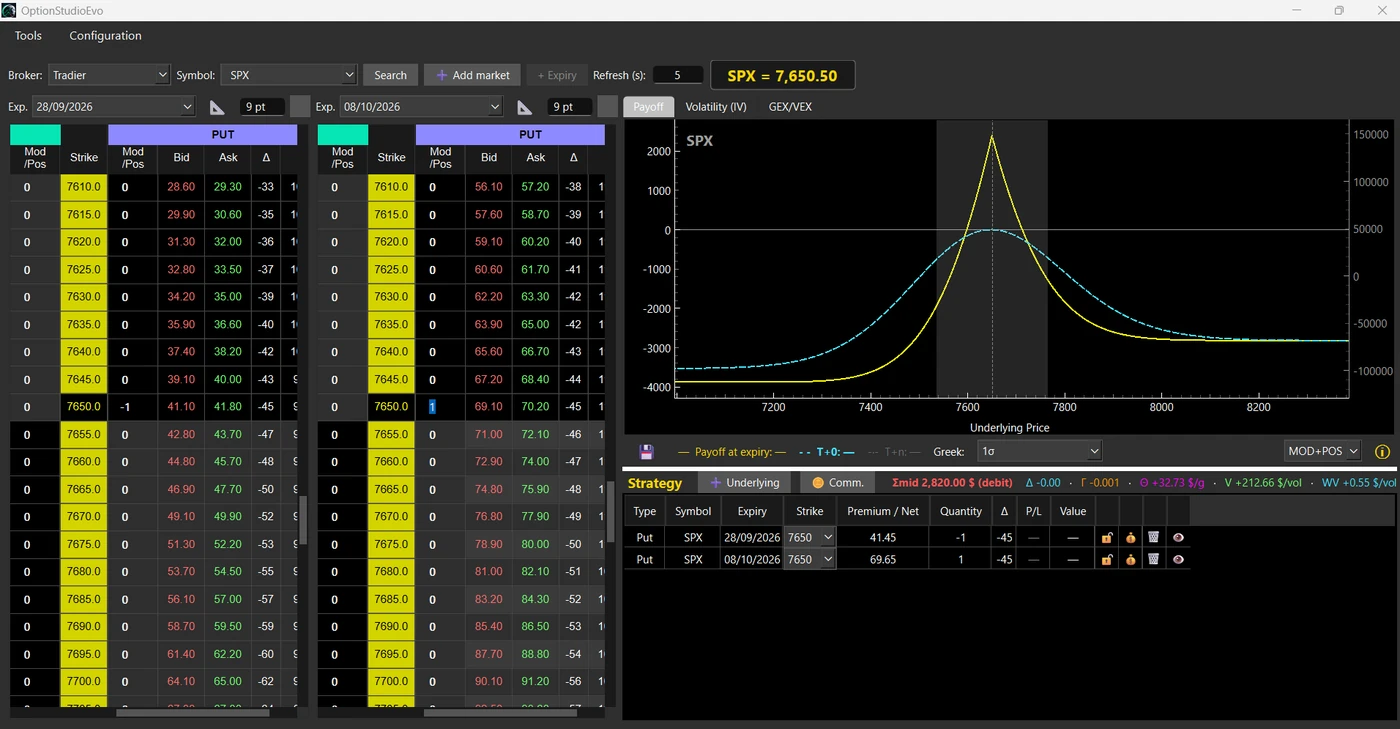Click the Add market button
1400x729 pixels.
click(x=473, y=75)
